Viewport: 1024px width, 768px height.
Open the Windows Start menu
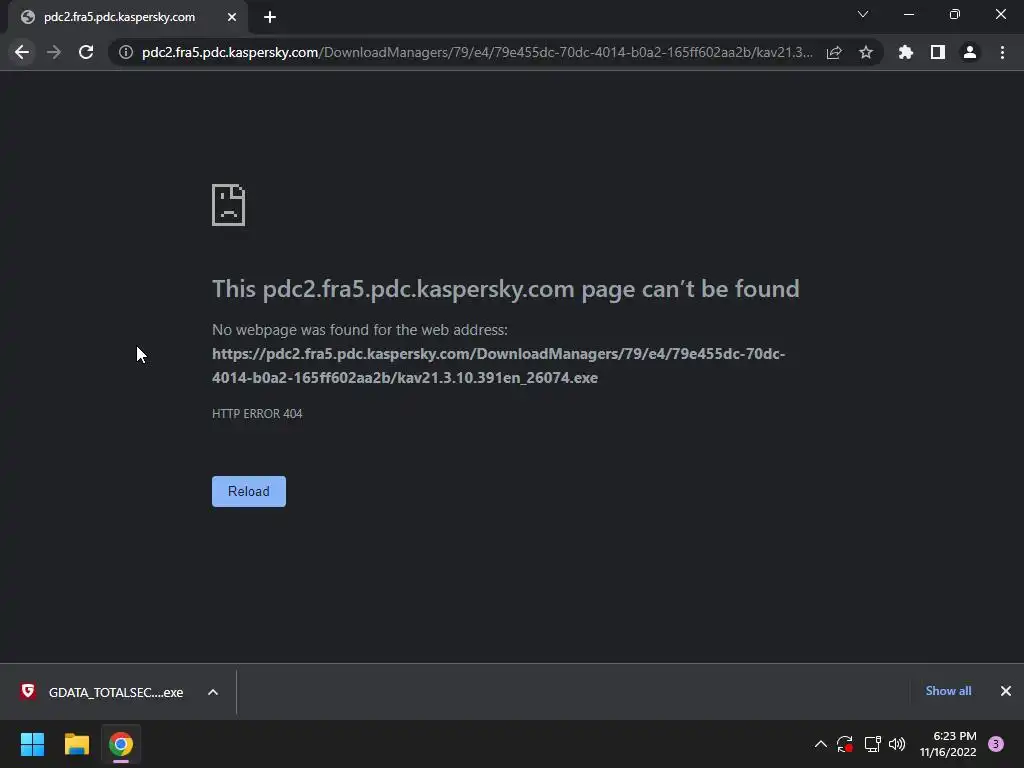pyautogui.click(x=33, y=744)
